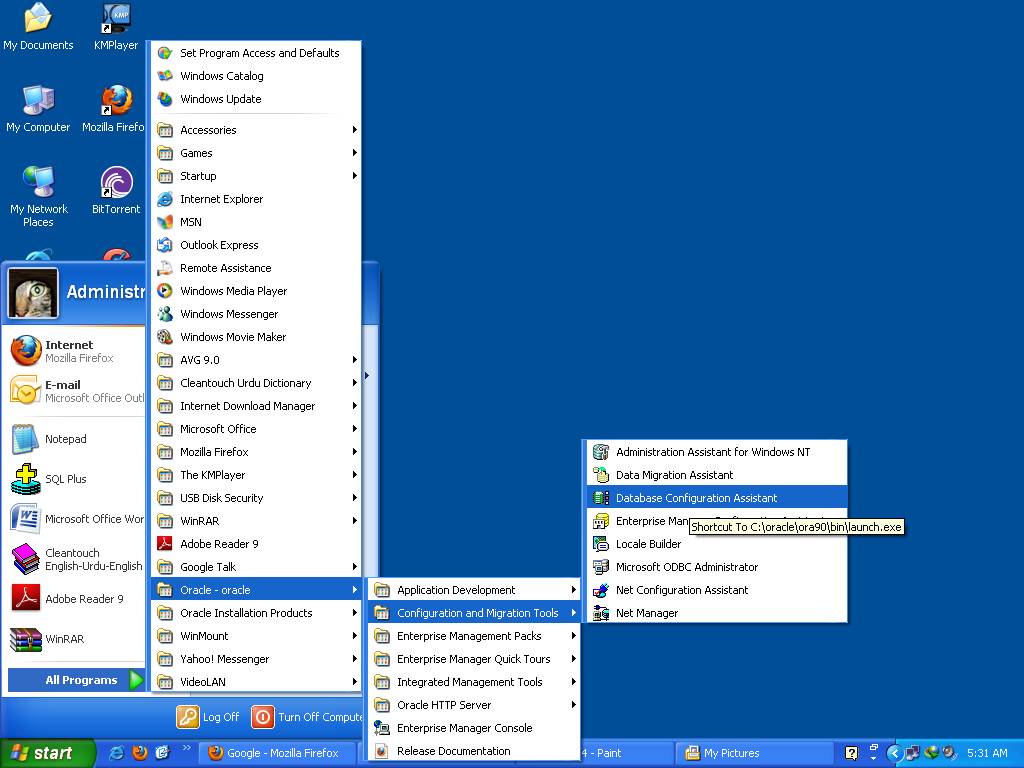Click Remote Assistance icon

165,268
